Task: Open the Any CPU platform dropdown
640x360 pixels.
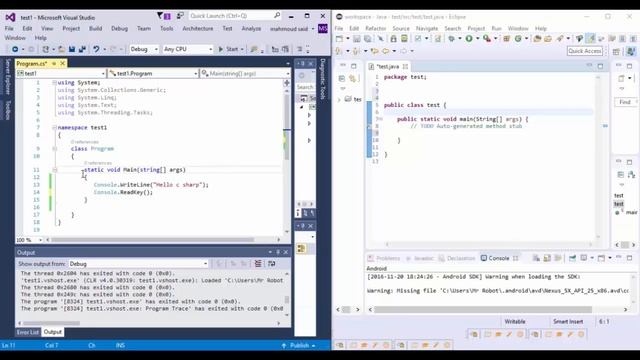Action: 188,49
